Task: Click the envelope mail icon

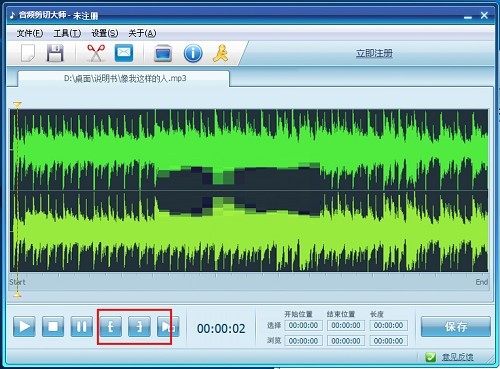Action: pyautogui.click(x=124, y=53)
